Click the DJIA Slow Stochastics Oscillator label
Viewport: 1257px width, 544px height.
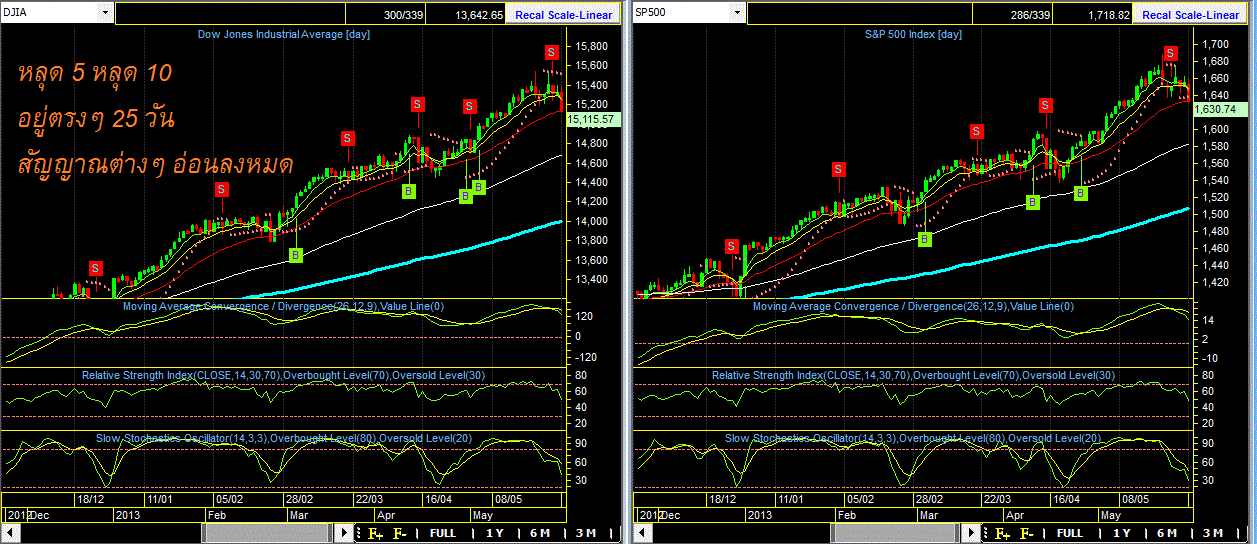click(x=283, y=438)
